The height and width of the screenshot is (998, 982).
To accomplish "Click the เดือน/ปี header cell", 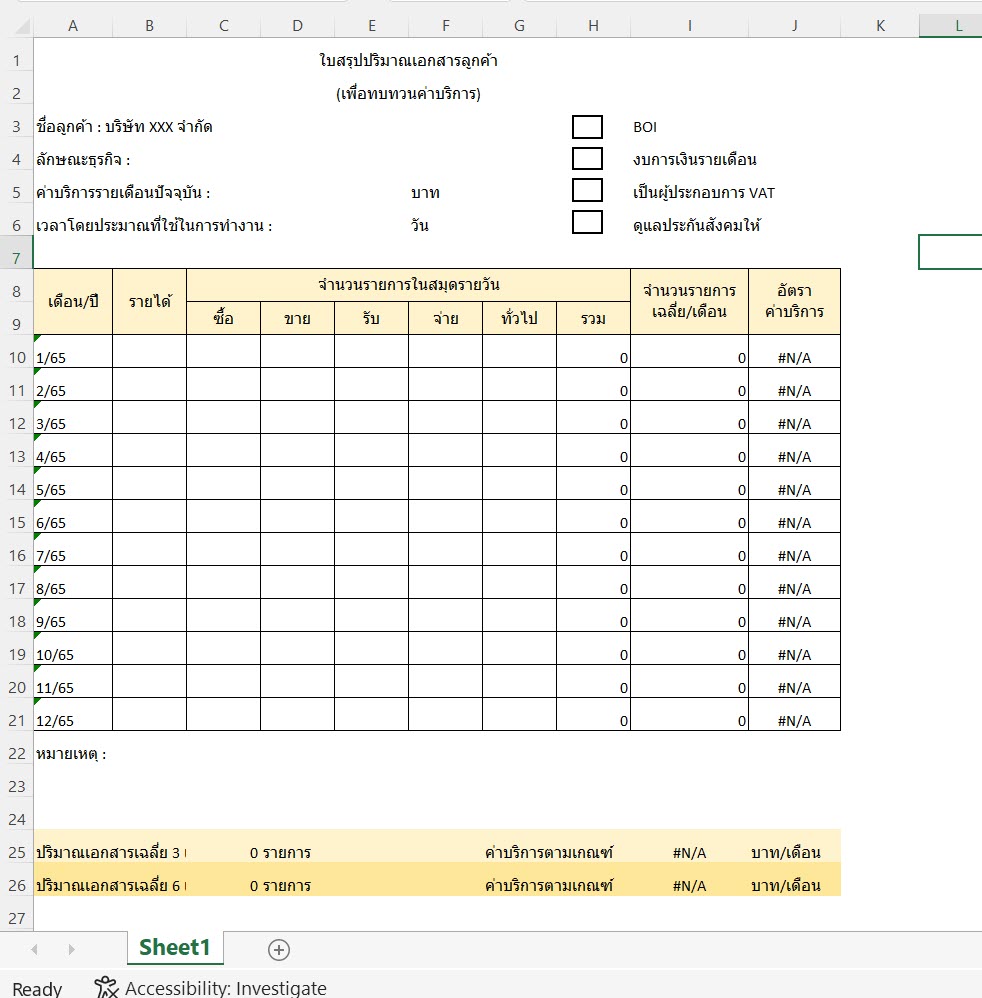I will pos(73,302).
